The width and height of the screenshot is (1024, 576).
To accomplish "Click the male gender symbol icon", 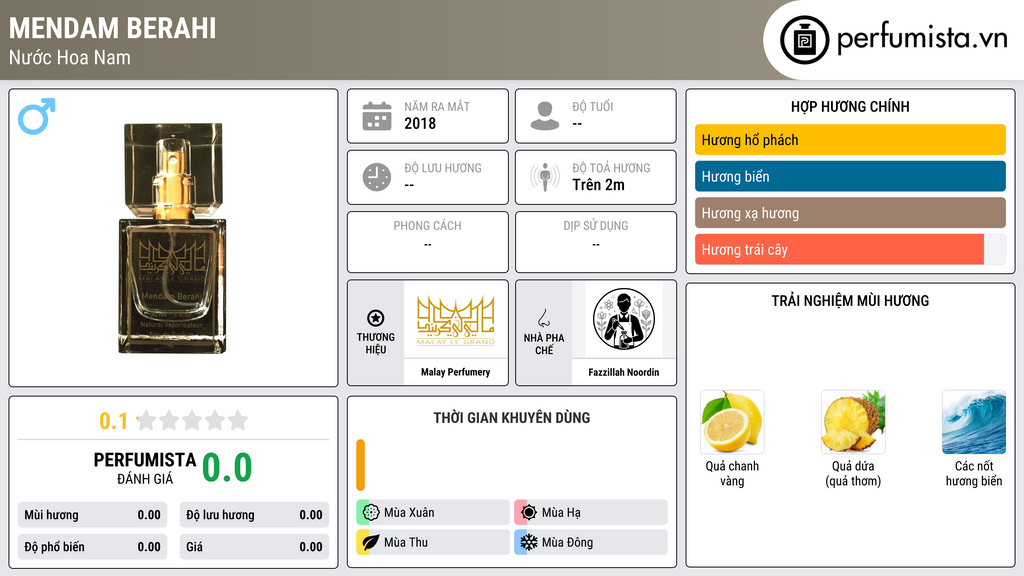I will tap(37, 116).
